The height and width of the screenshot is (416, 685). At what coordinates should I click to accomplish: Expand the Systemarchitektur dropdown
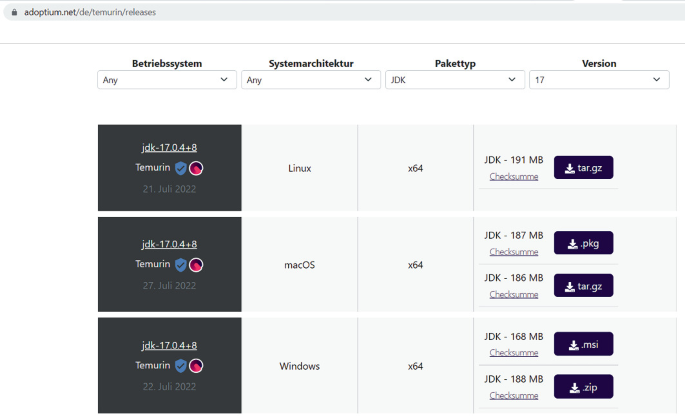point(310,80)
